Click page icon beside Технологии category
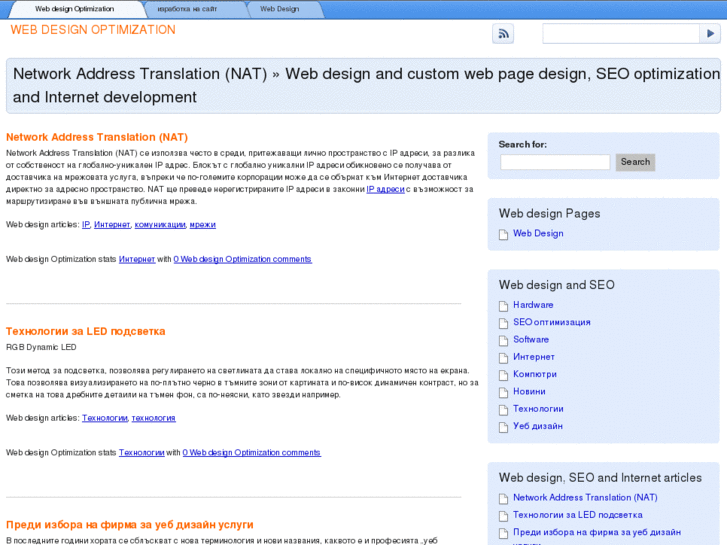The width and height of the screenshot is (727, 545). pos(503,410)
